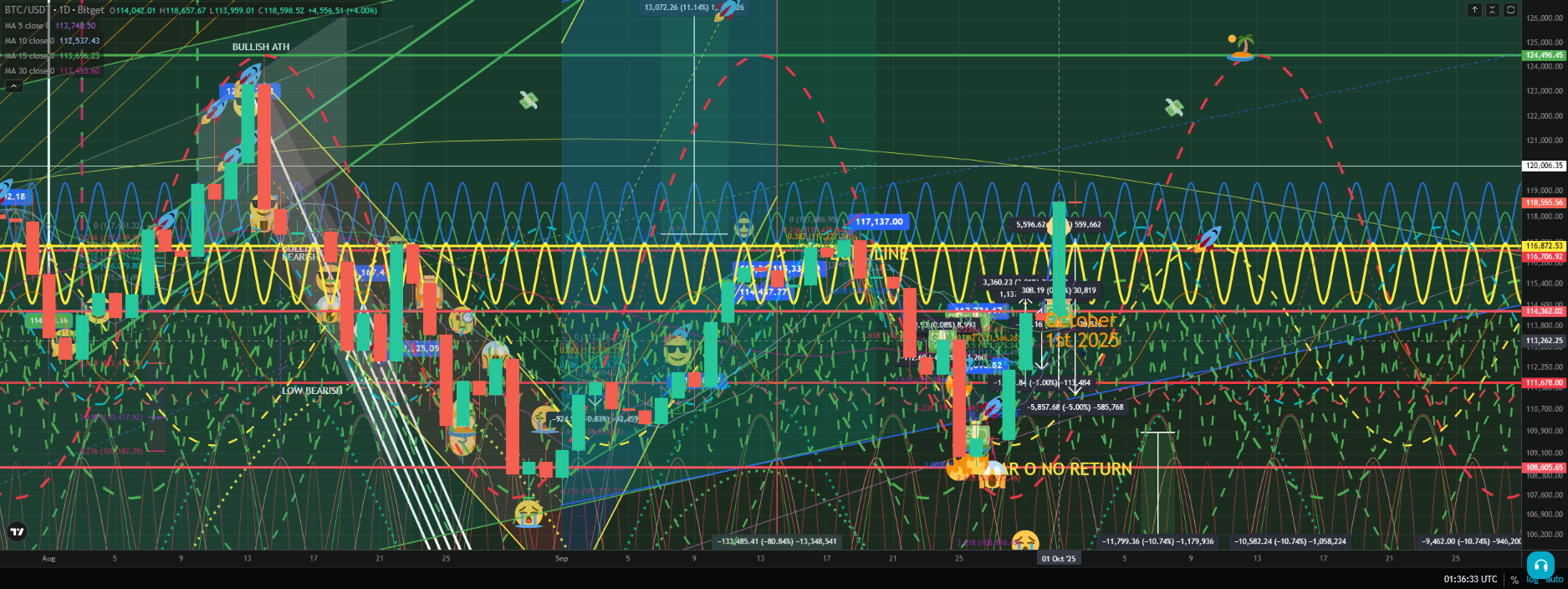Click the Aug label on time axis
1568x589 pixels.
(x=49, y=558)
